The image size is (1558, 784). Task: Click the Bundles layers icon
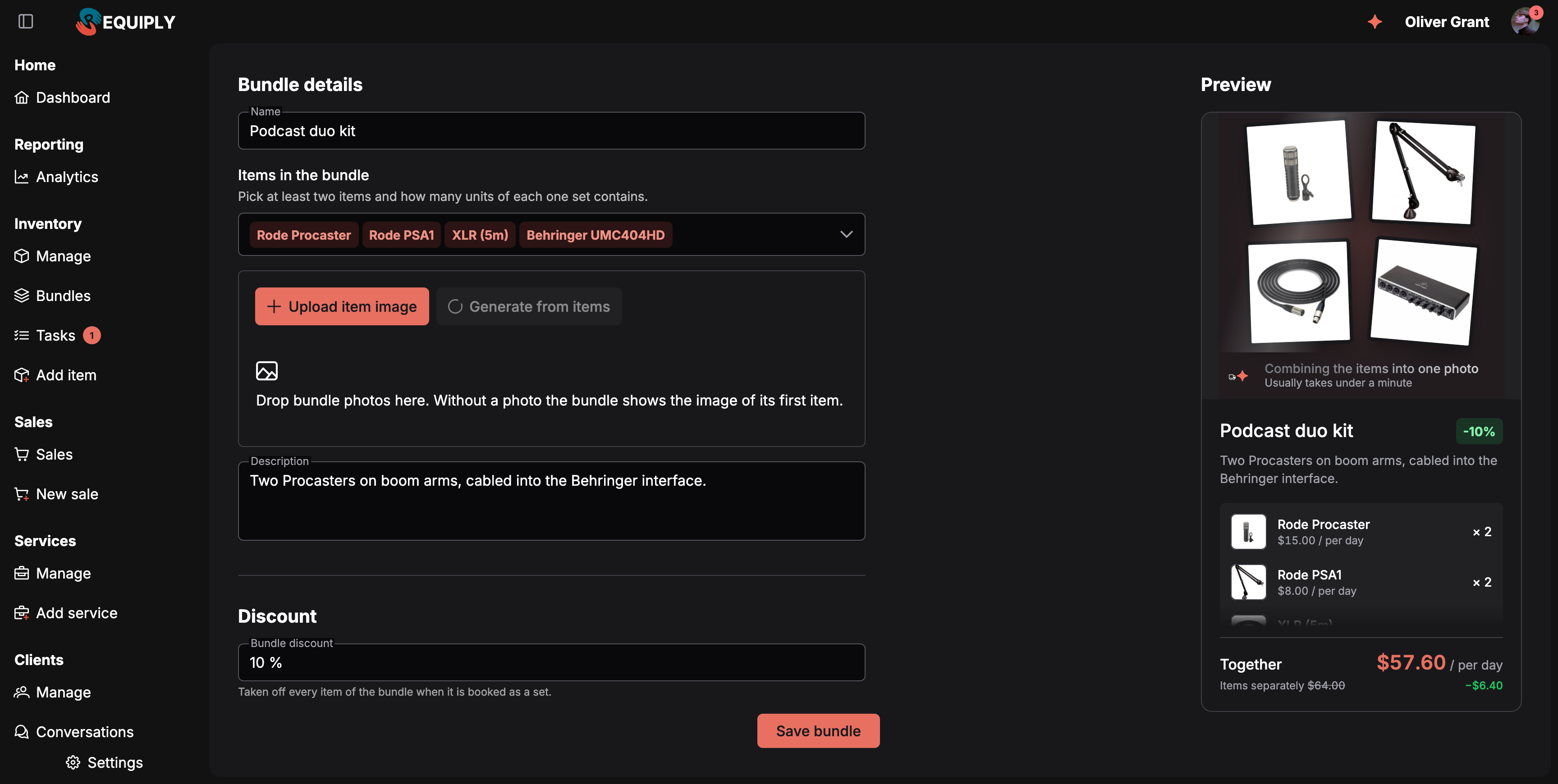click(22, 296)
